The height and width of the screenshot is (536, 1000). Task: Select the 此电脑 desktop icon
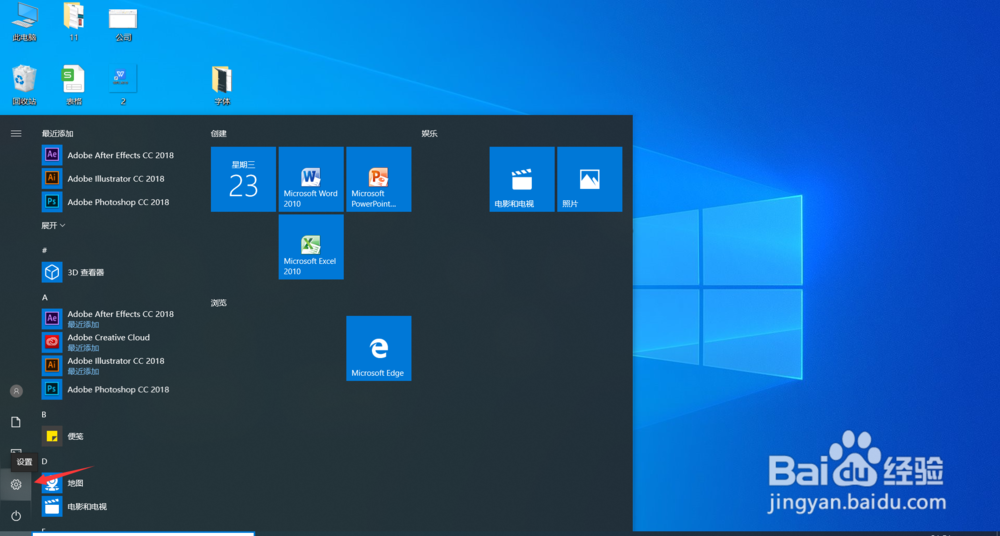click(24, 22)
